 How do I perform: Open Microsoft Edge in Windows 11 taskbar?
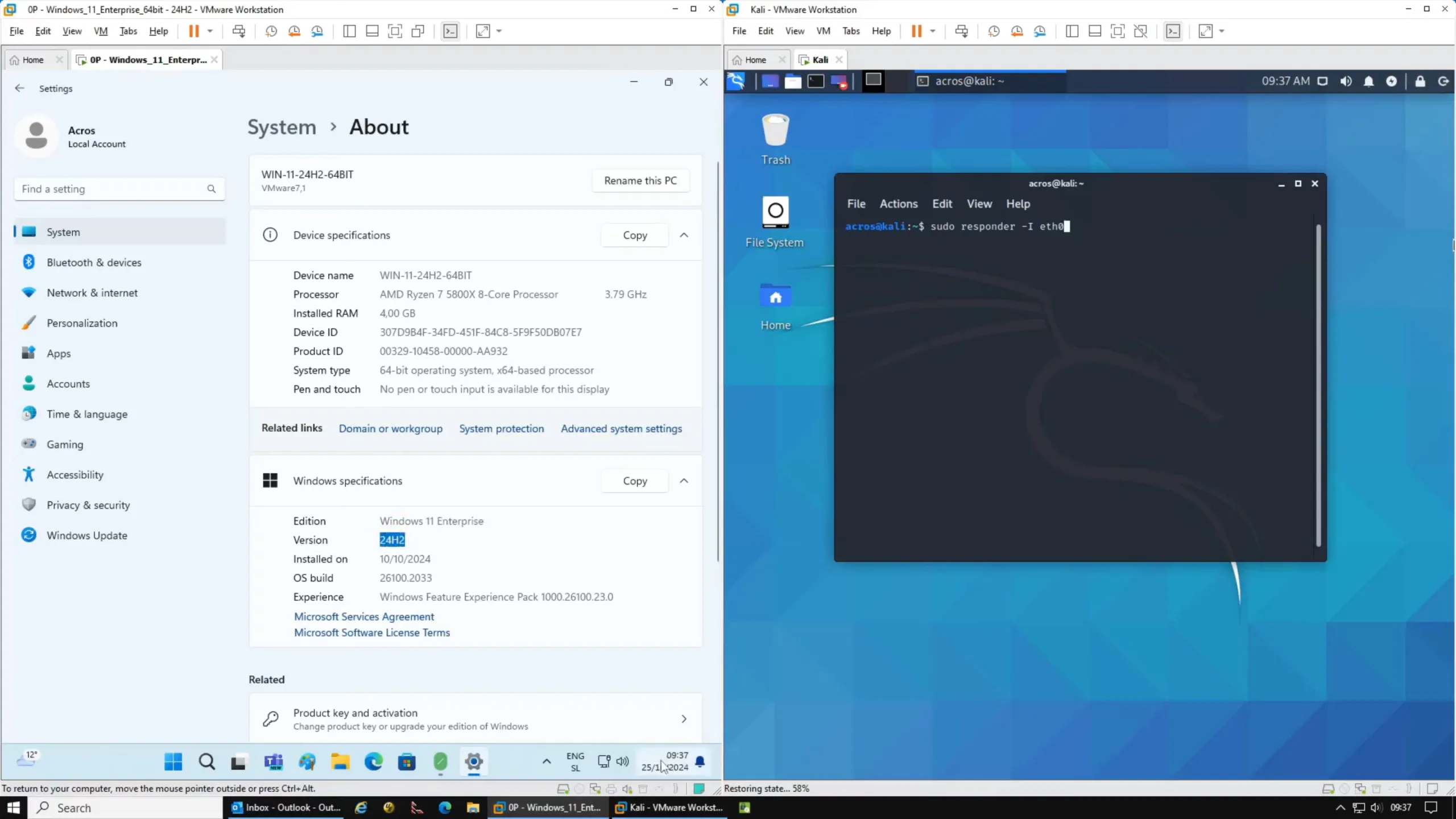point(373,762)
